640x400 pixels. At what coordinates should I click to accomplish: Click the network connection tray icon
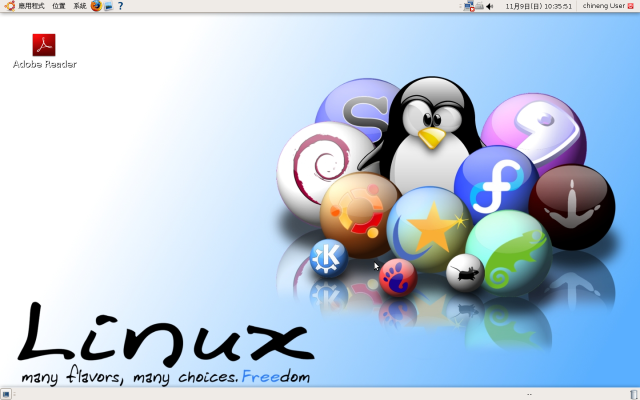469,6
